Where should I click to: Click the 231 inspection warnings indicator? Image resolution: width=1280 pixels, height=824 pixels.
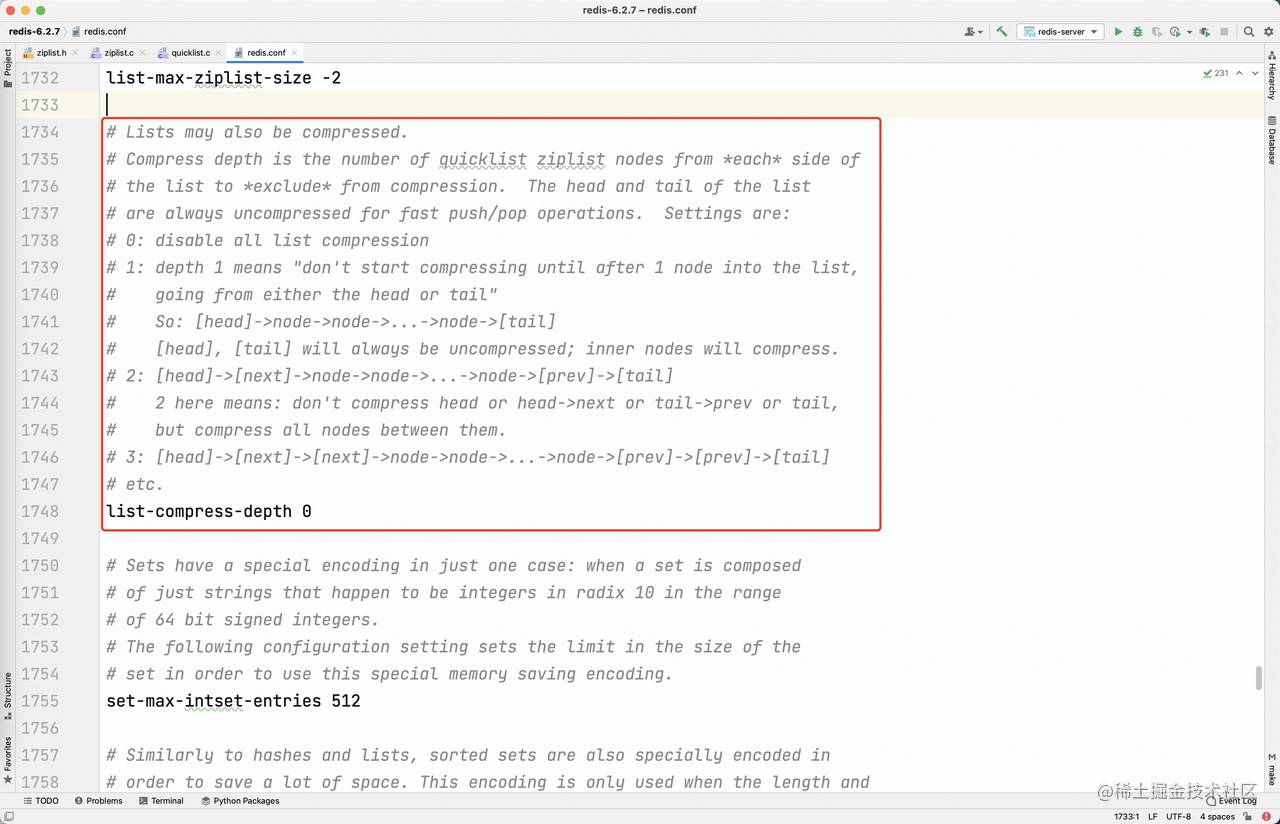point(1216,73)
